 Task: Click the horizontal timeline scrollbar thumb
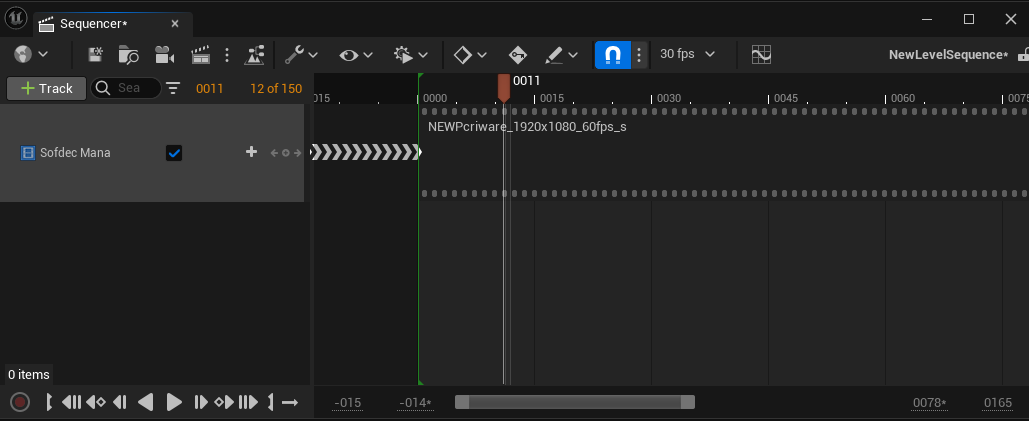(574, 402)
